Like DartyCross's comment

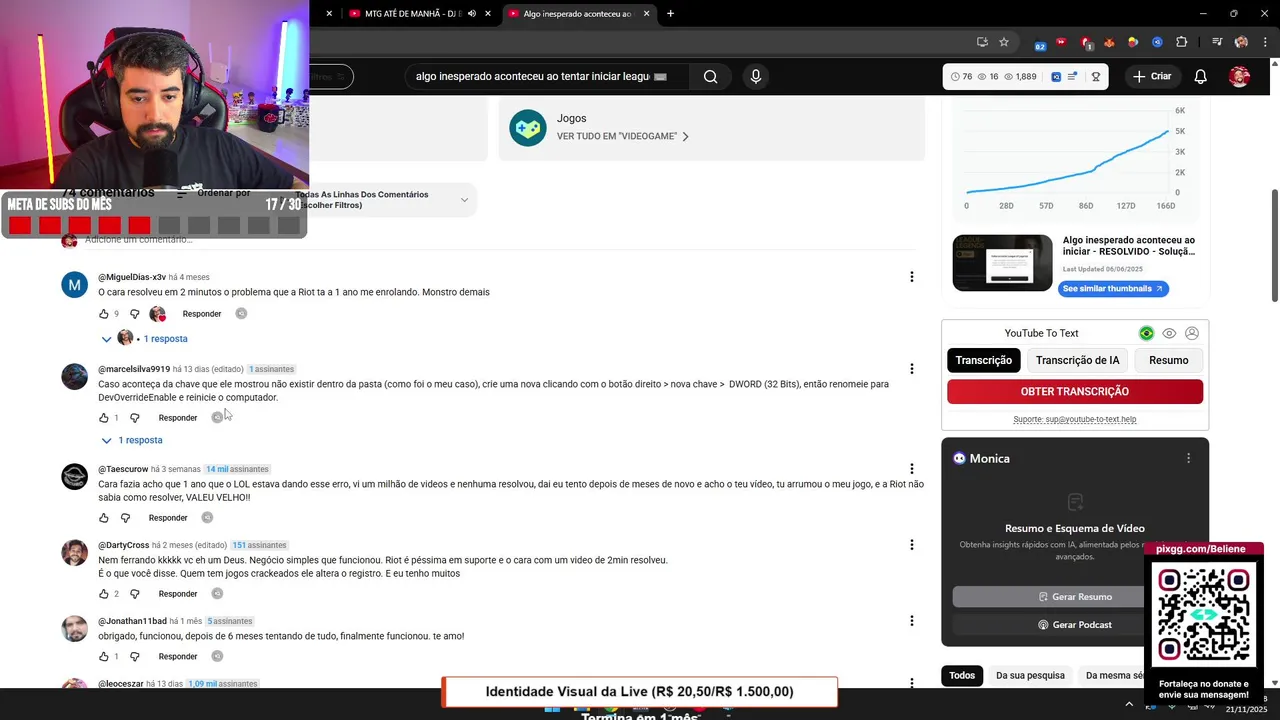click(x=103, y=594)
